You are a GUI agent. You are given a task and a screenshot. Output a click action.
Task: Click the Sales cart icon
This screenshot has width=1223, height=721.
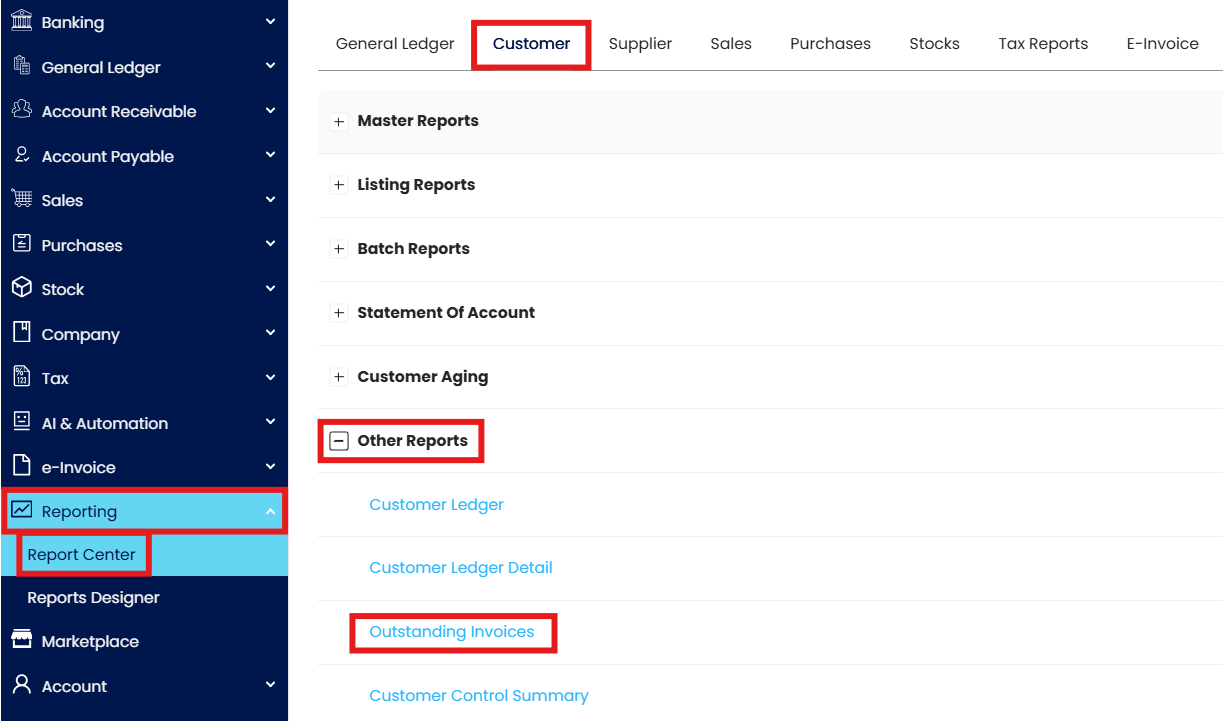tap(21, 199)
